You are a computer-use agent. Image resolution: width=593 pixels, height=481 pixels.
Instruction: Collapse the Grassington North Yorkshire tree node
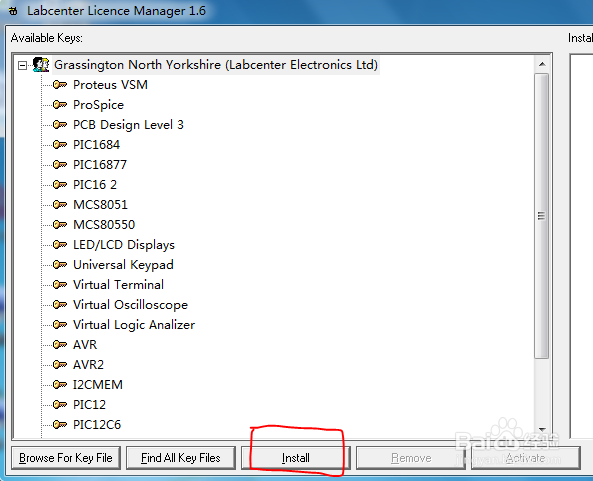coord(23,65)
